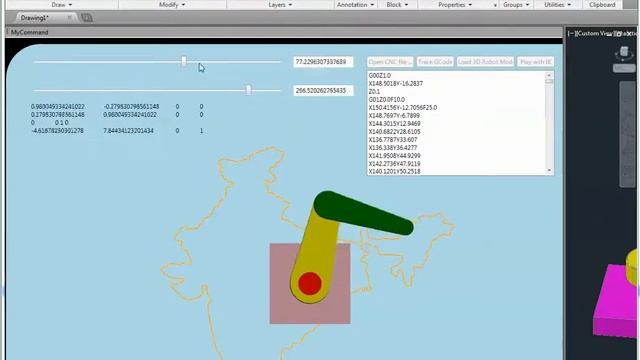Expand the Modify ribbon panel
Screen dimensions: 640x360
(x=172, y=4)
